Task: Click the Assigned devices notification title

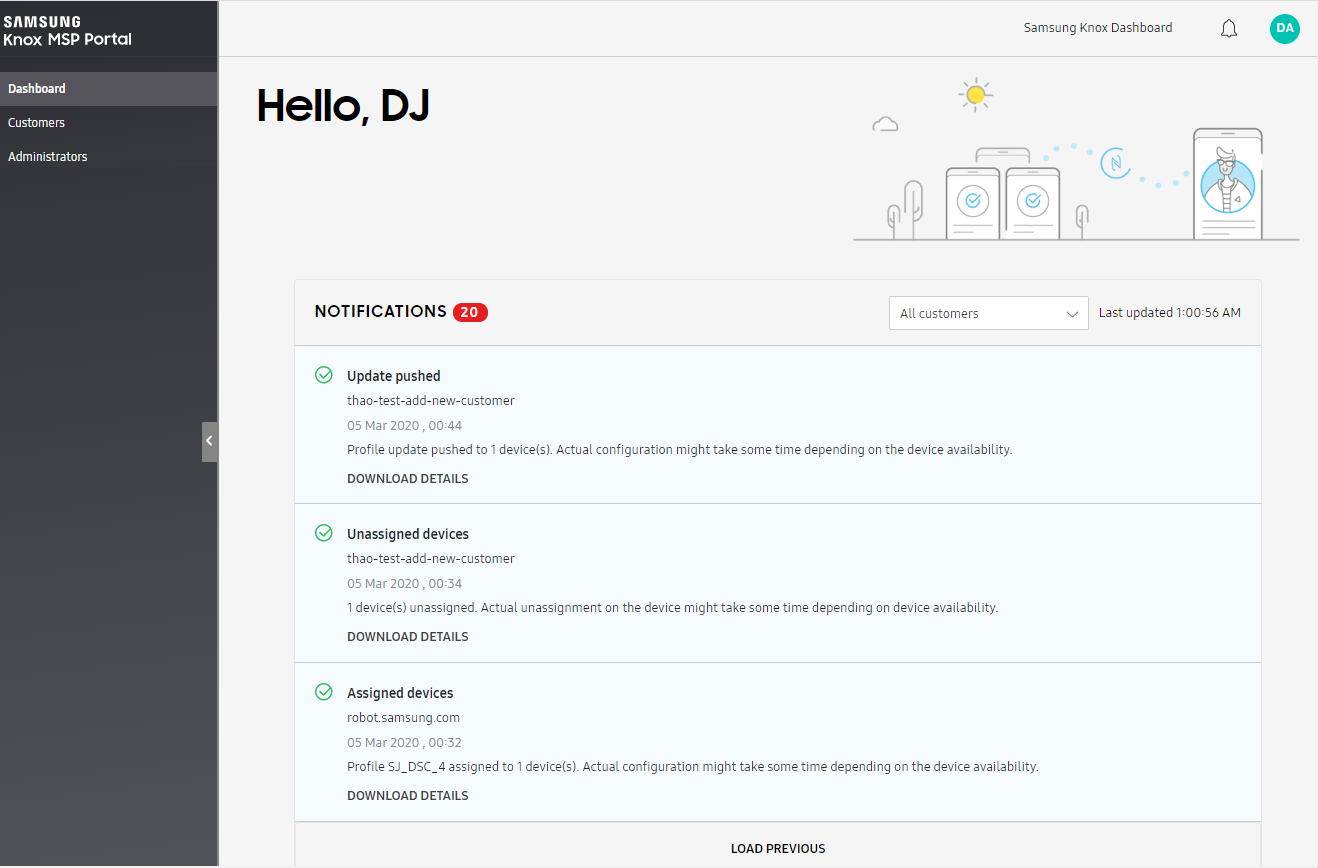Action: point(400,693)
